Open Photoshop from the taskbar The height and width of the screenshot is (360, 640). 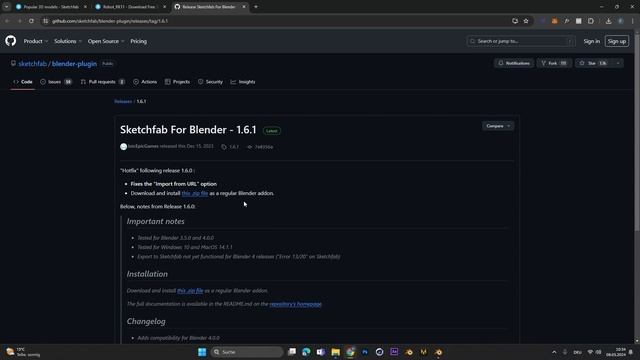(365, 352)
